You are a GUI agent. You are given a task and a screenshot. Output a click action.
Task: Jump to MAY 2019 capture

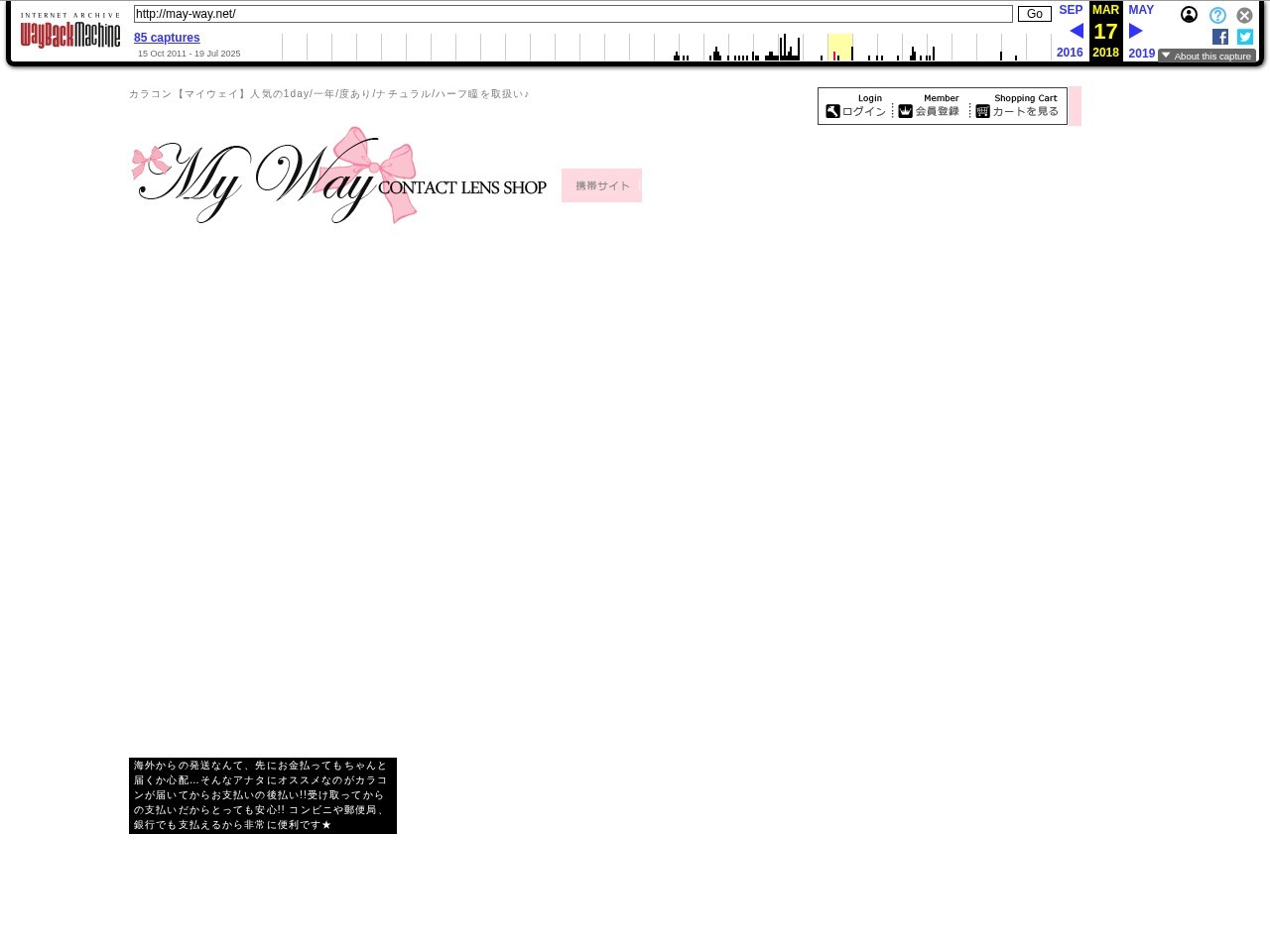pos(1141,10)
